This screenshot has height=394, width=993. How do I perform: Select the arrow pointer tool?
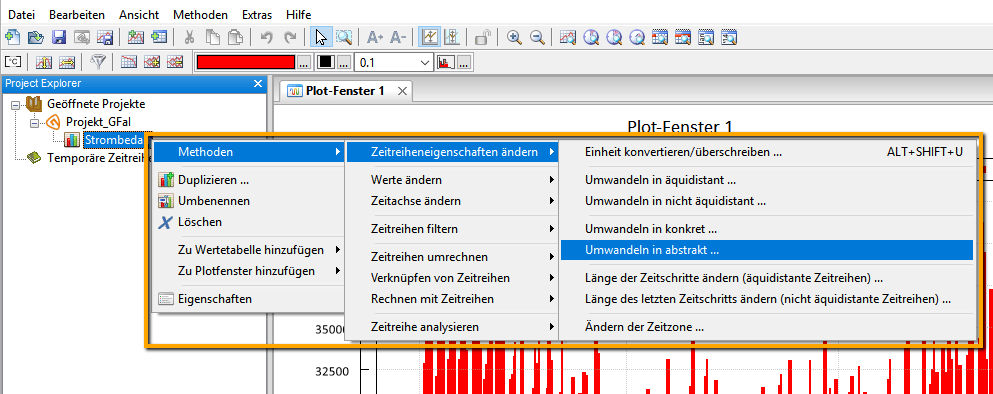pyautogui.click(x=321, y=37)
